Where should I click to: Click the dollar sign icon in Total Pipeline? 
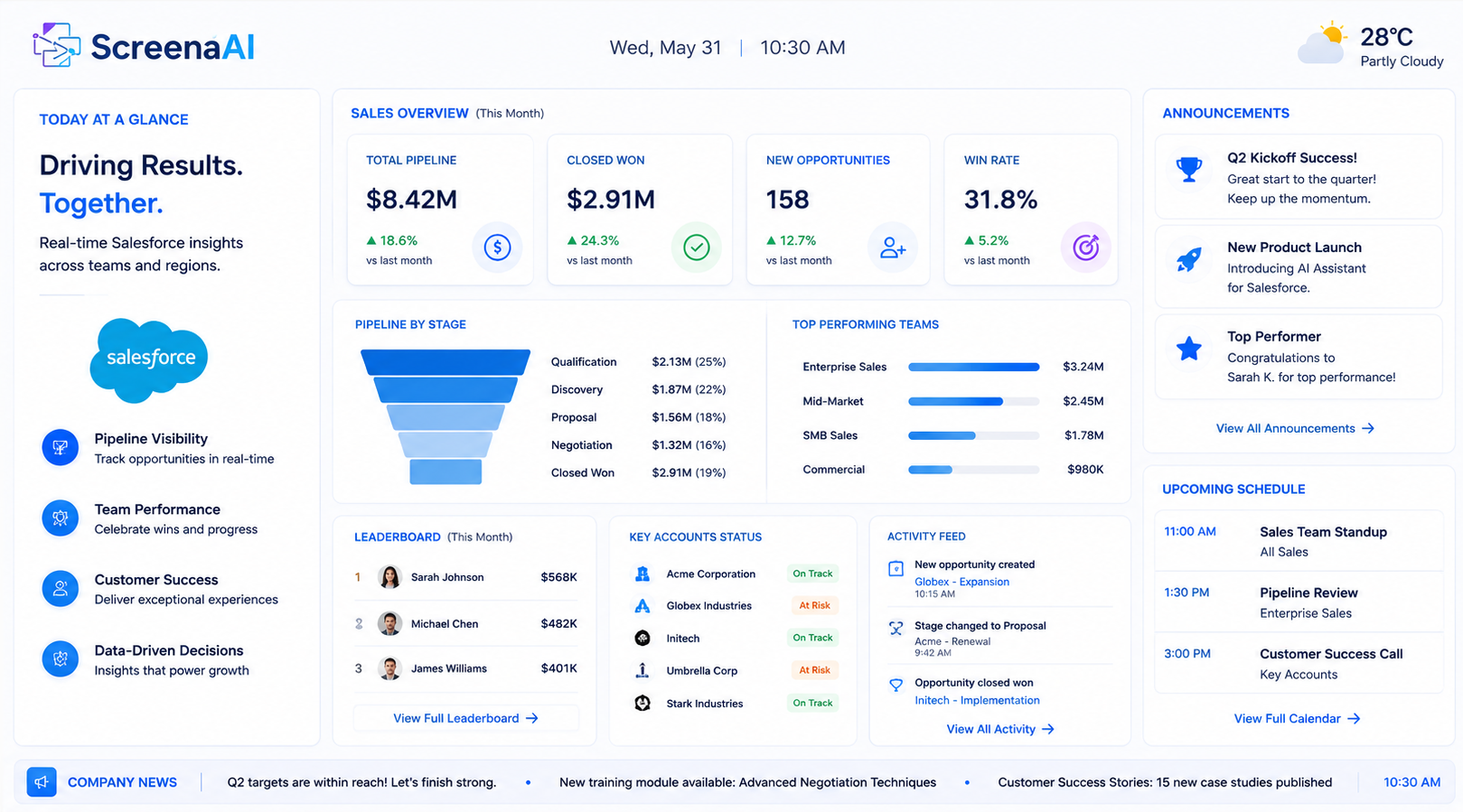point(497,247)
